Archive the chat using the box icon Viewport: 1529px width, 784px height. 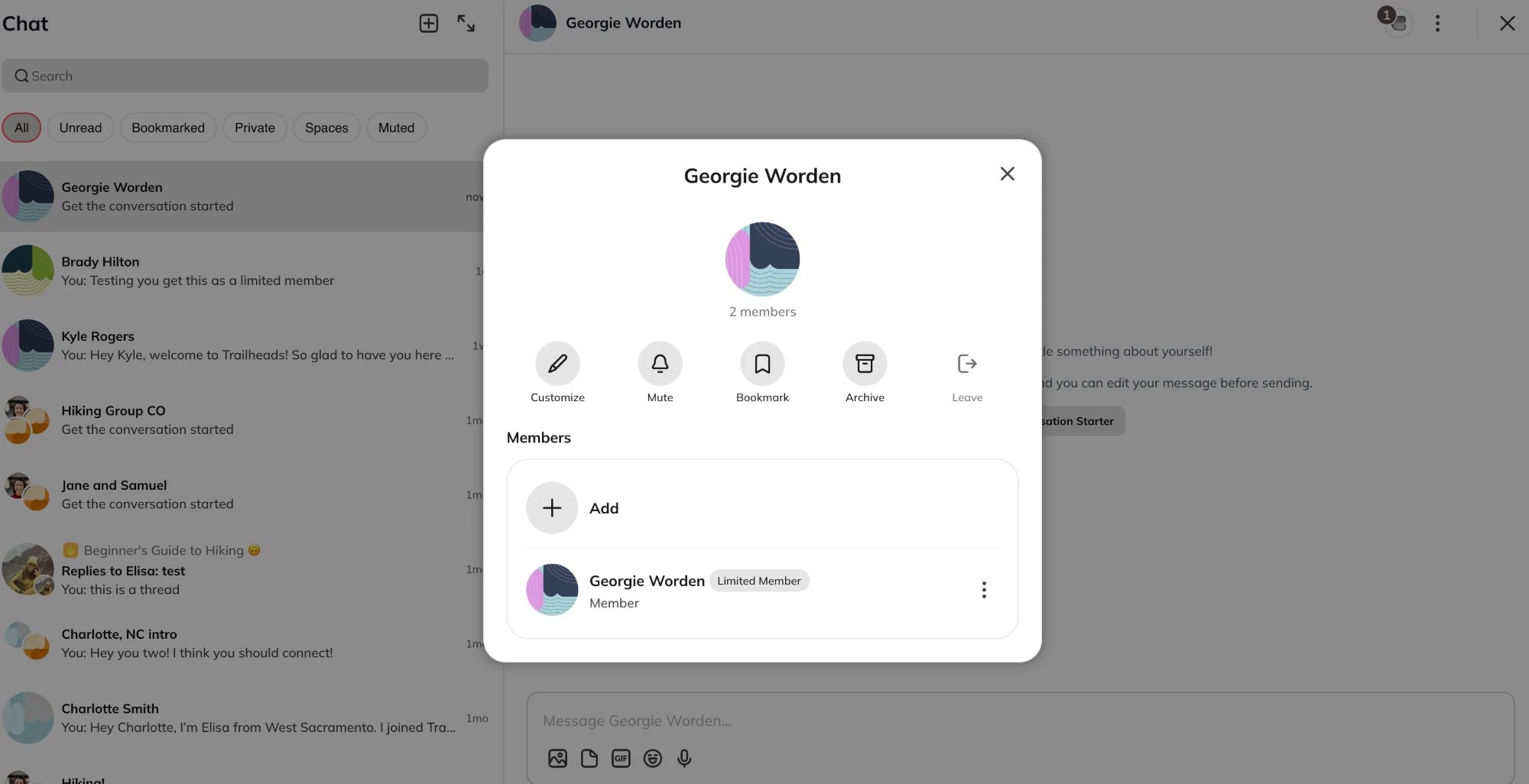(865, 364)
